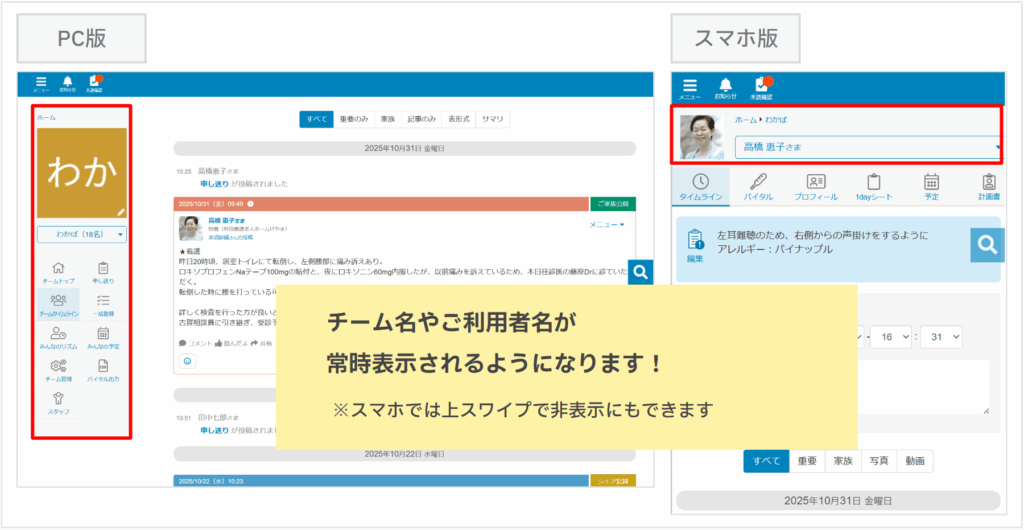The image size is (1024, 530).
Task: Select 重要 filter in smartphone version
Action: (807, 461)
